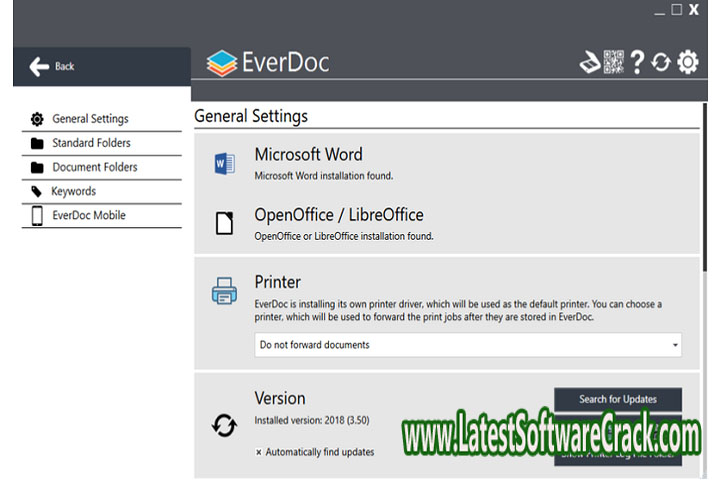Open help via question mark icon

click(x=637, y=63)
